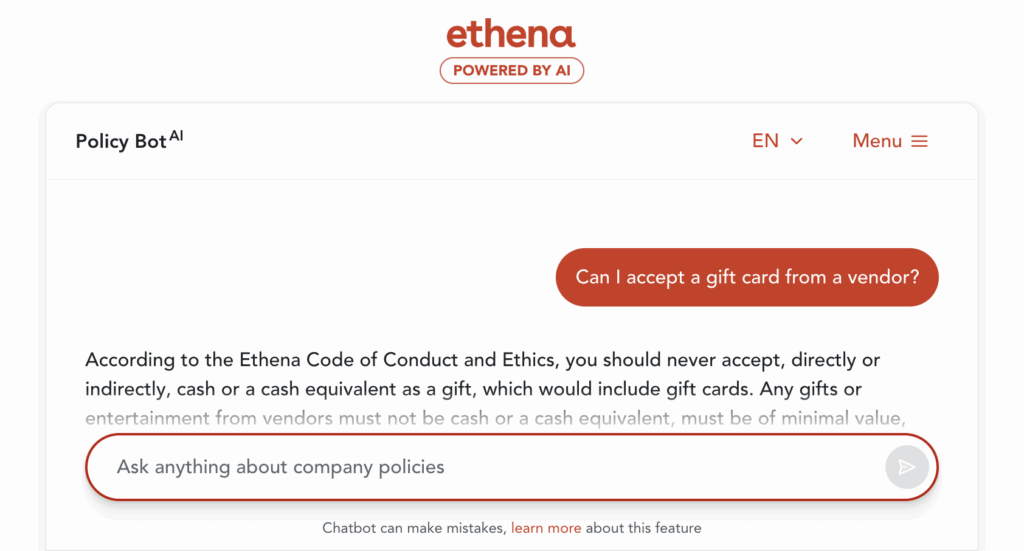Open the Menu label in header

pos(877,141)
